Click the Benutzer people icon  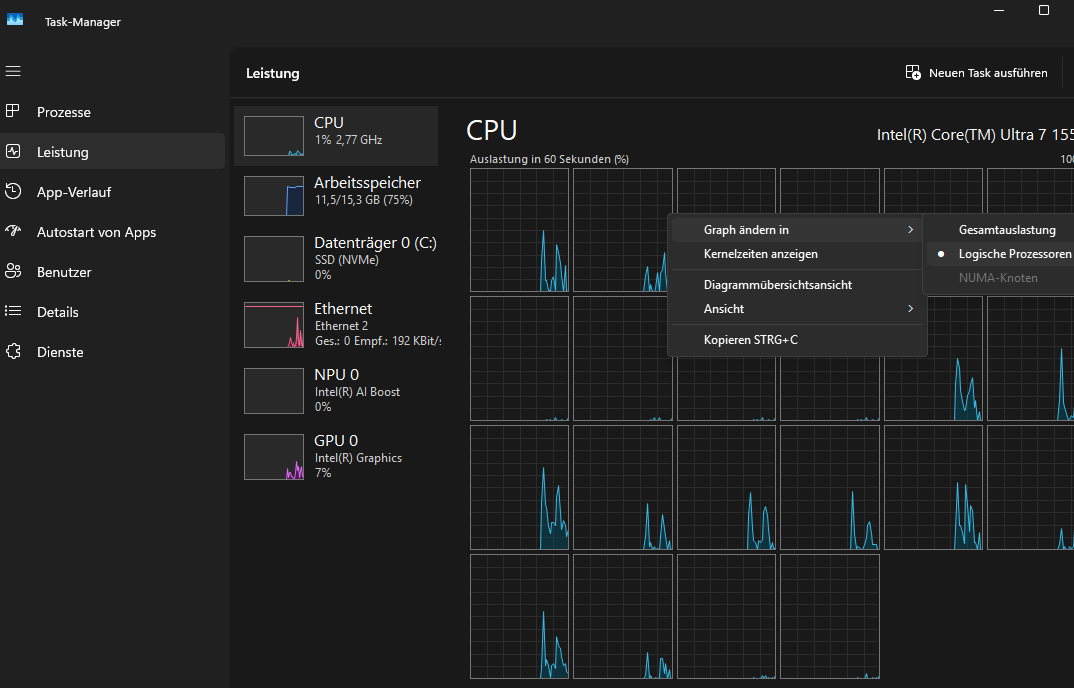tap(13, 271)
